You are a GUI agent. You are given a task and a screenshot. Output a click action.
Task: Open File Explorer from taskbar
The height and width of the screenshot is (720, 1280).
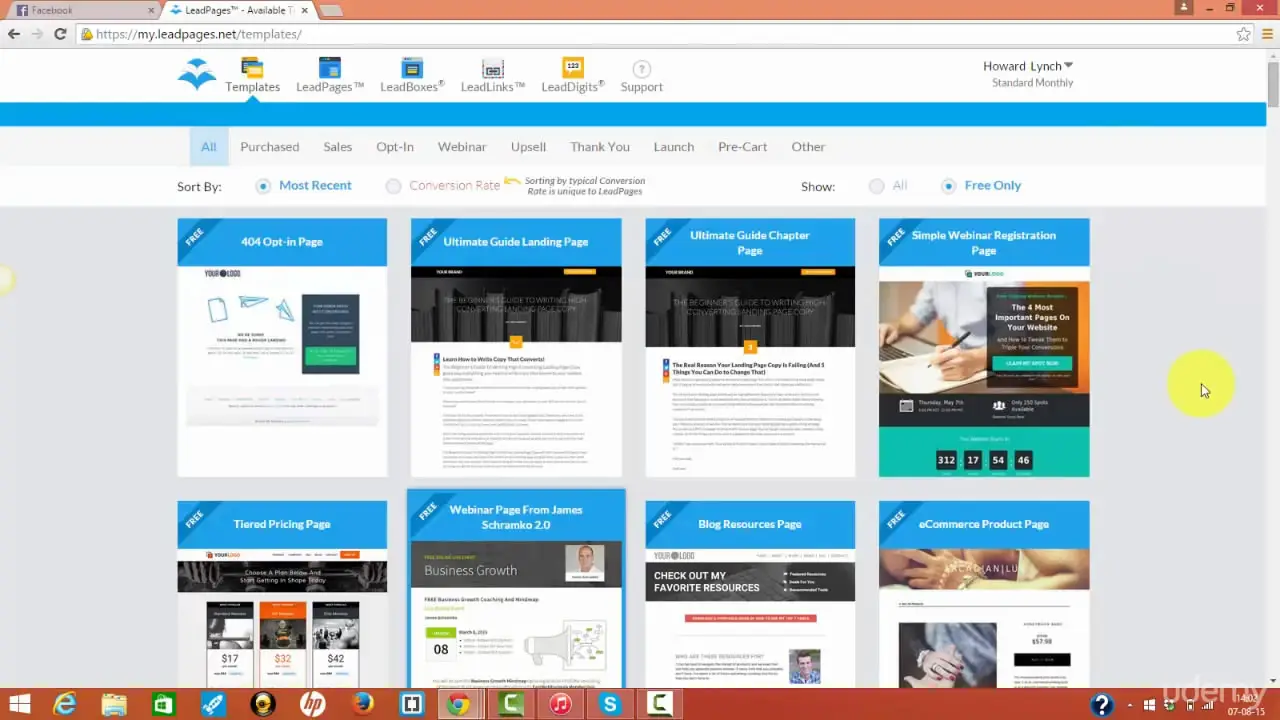(114, 704)
